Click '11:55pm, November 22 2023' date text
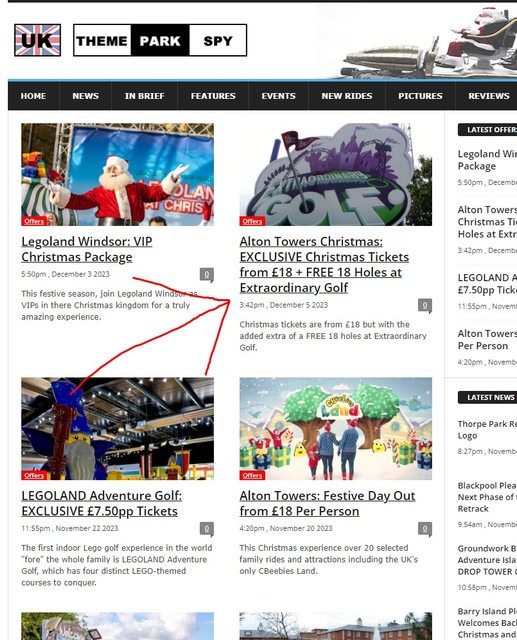 [70, 529]
